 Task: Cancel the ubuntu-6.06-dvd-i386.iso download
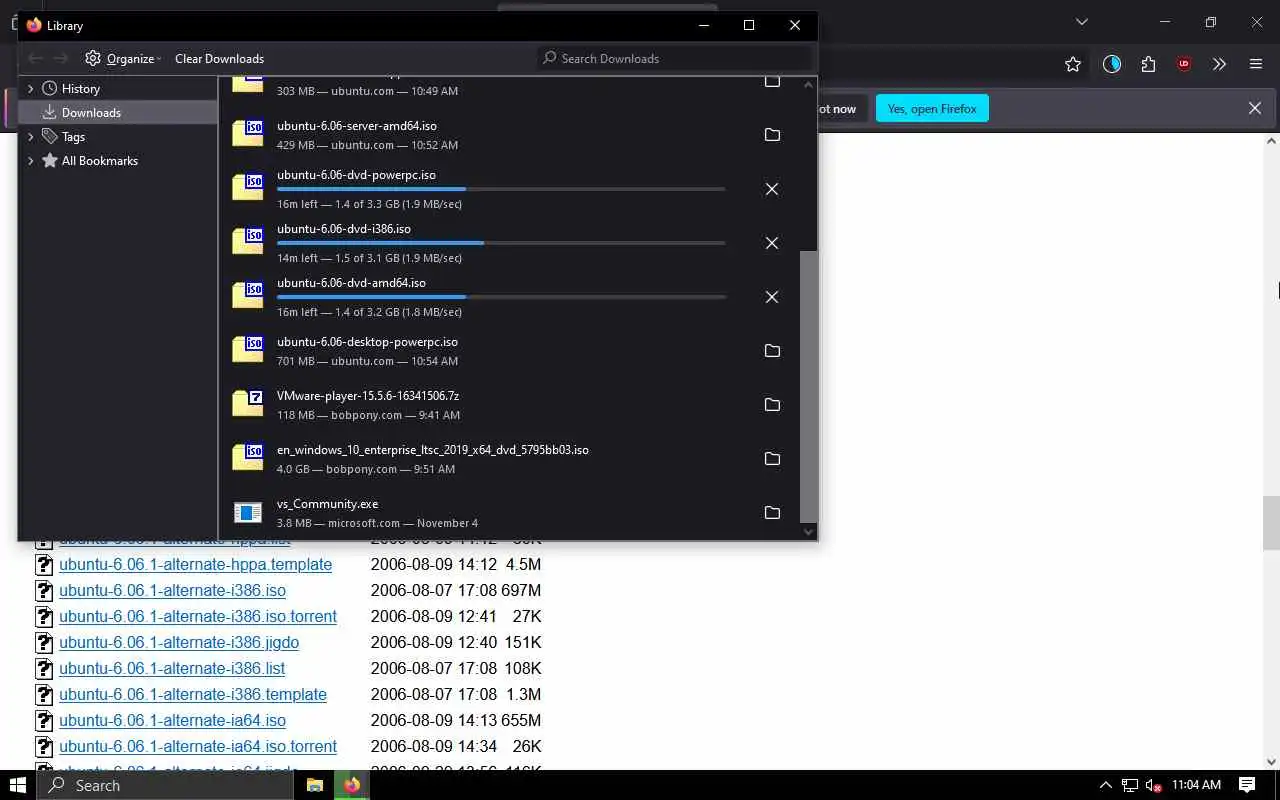tap(772, 243)
